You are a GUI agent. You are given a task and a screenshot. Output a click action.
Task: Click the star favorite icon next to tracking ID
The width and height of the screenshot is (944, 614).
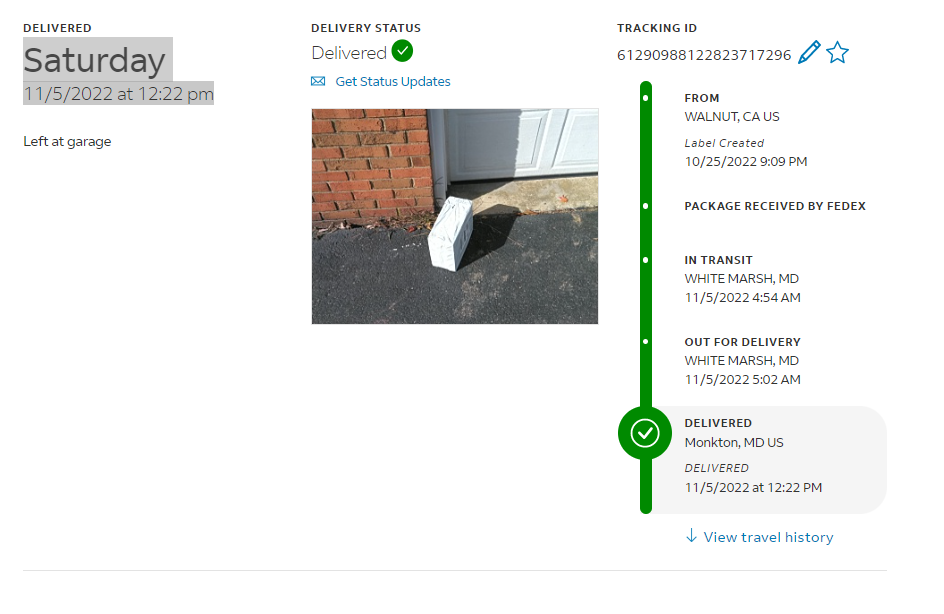[x=837, y=53]
